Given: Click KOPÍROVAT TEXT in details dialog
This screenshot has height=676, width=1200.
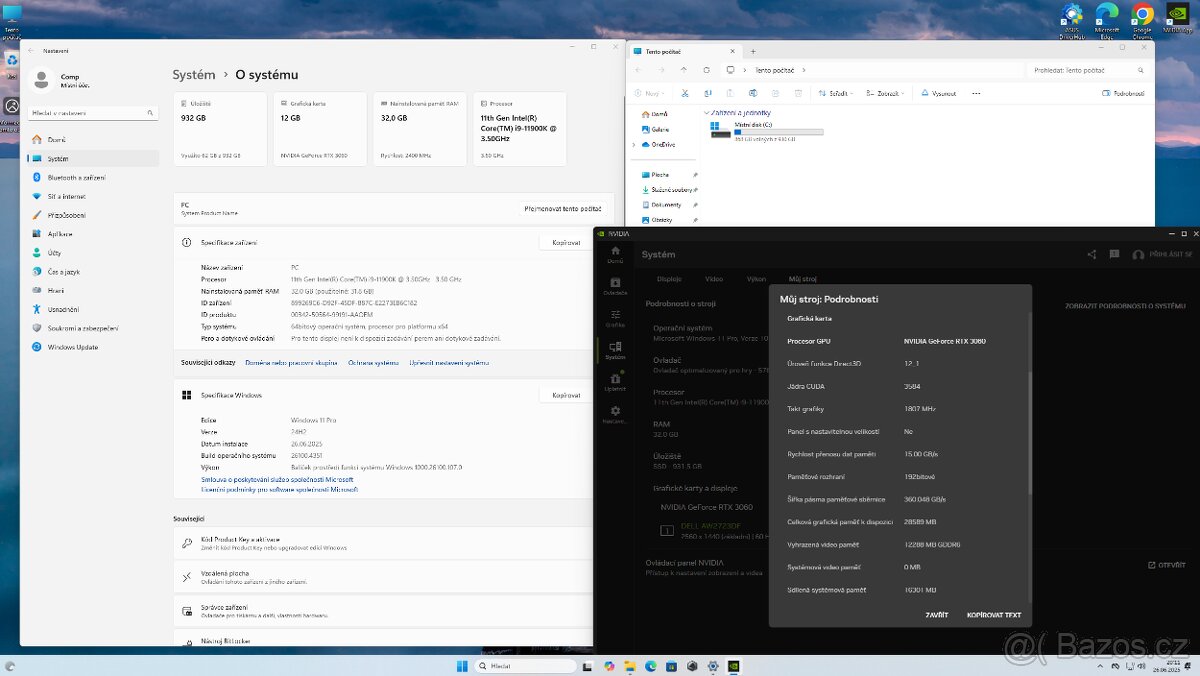Looking at the screenshot, I should click(x=994, y=615).
